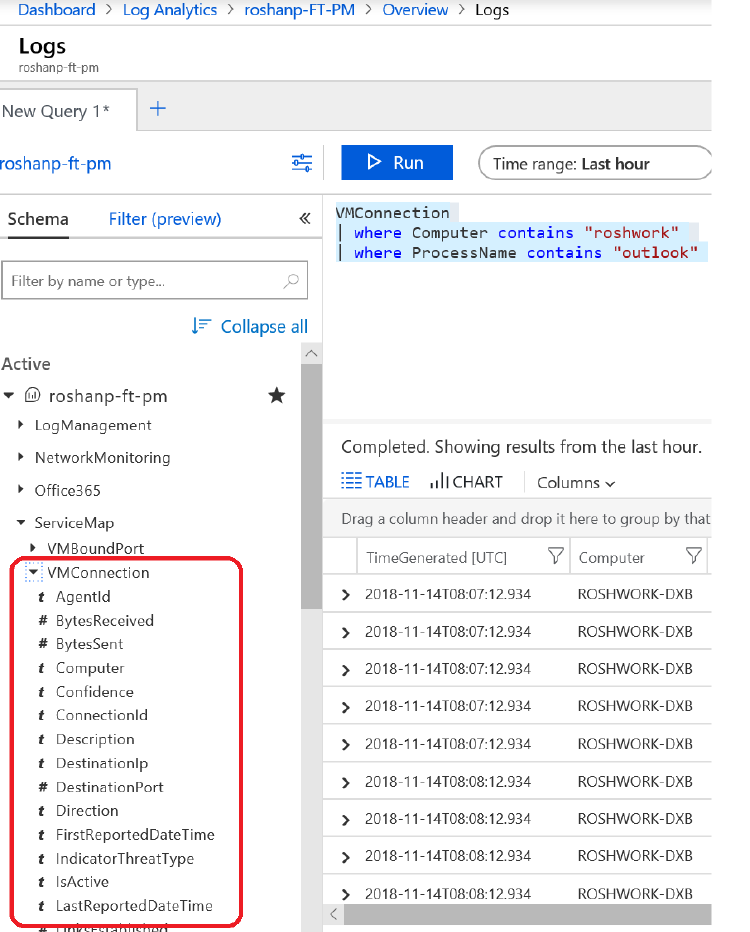750x932 pixels.
Task: Select the AgentId field
Action: pos(83,597)
